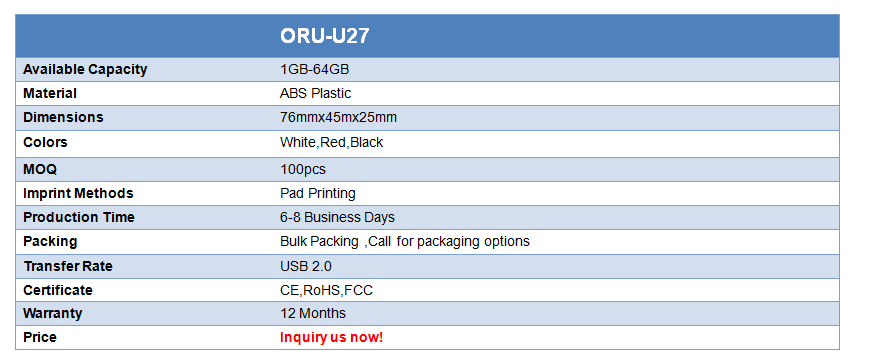Select the Colors row label
The height and width of the screenshot is (363, 869).
[45, 142]
